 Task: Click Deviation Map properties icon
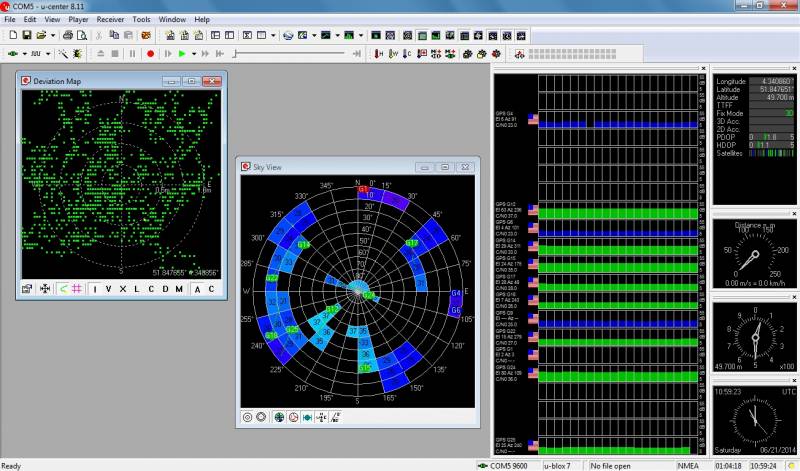(27, 289)
